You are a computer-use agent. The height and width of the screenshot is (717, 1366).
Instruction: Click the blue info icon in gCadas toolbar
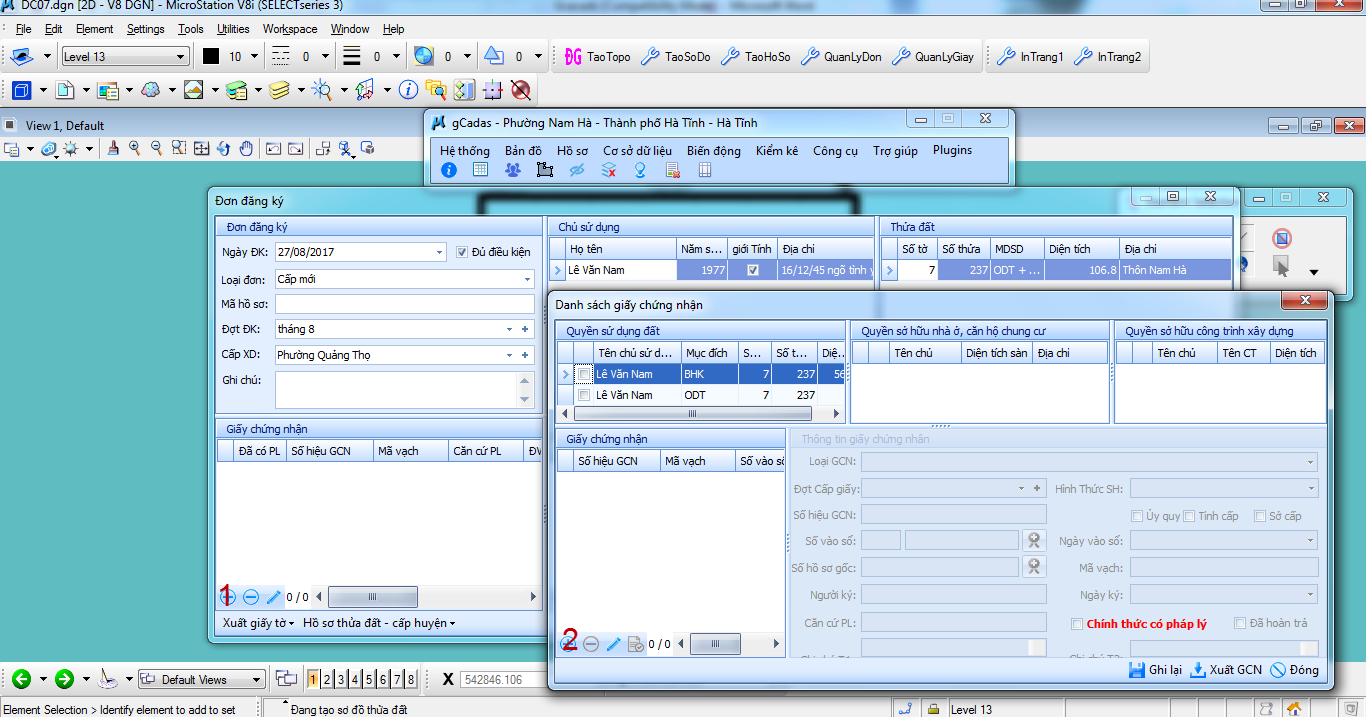click(x=449, y=170)
